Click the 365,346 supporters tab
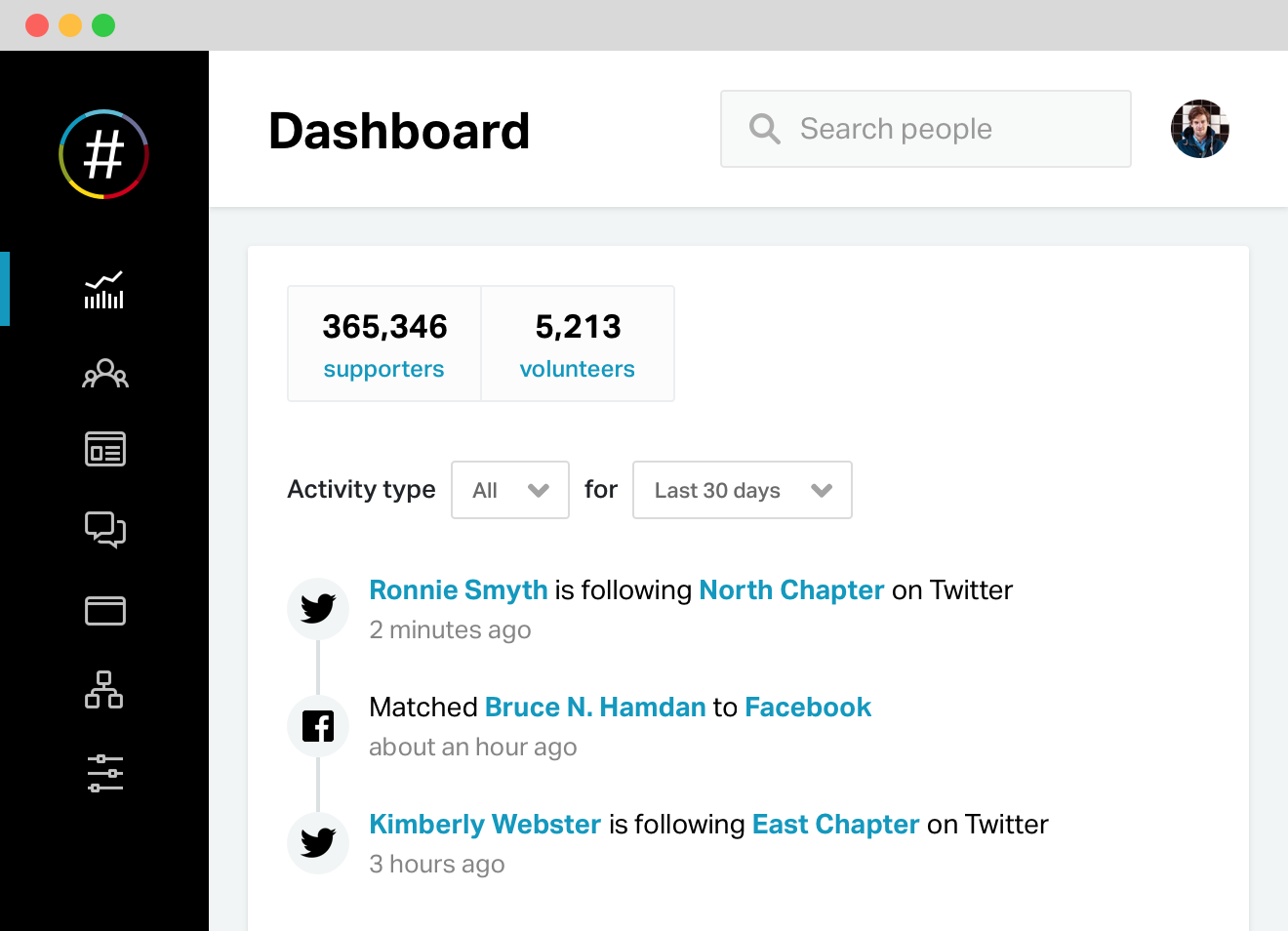 tap(384, 344)
